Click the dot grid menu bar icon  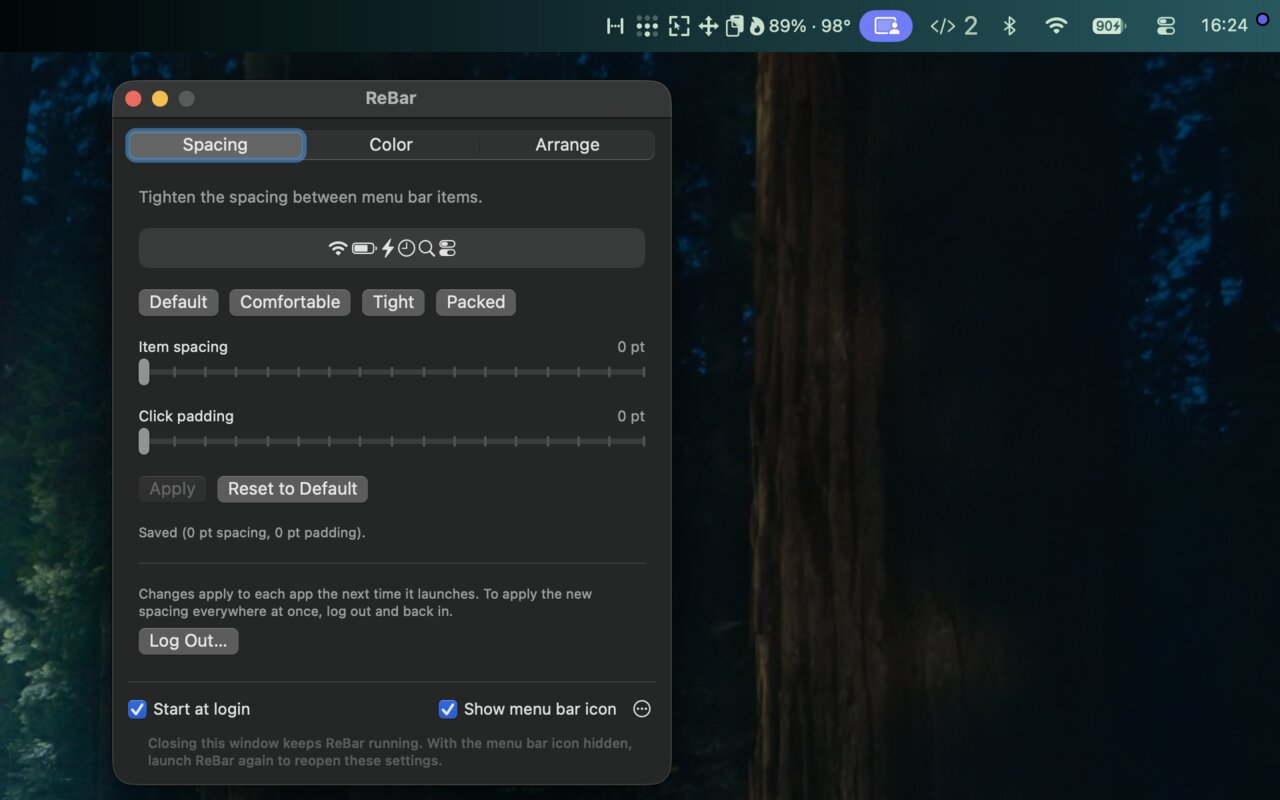[647, 26]
